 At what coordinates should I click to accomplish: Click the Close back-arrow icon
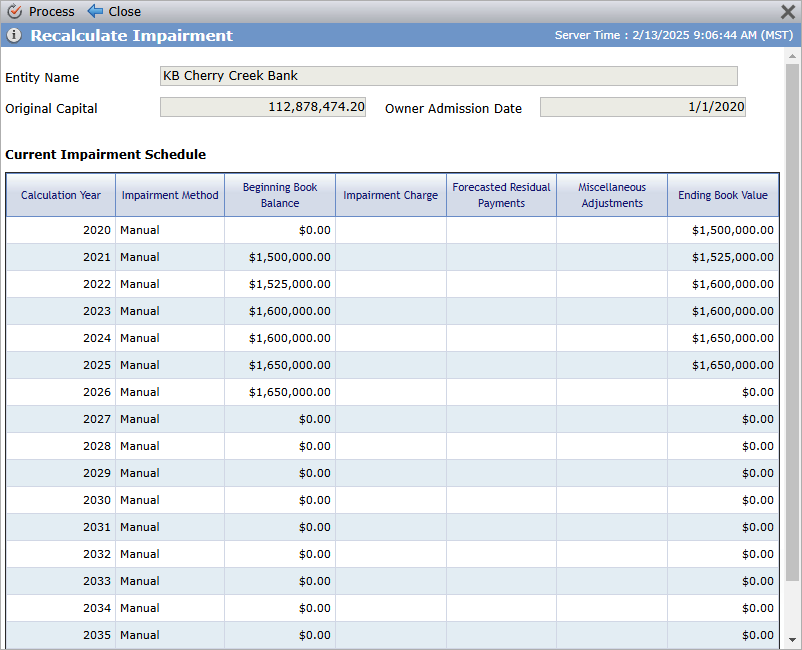click(x=95, y=11)
